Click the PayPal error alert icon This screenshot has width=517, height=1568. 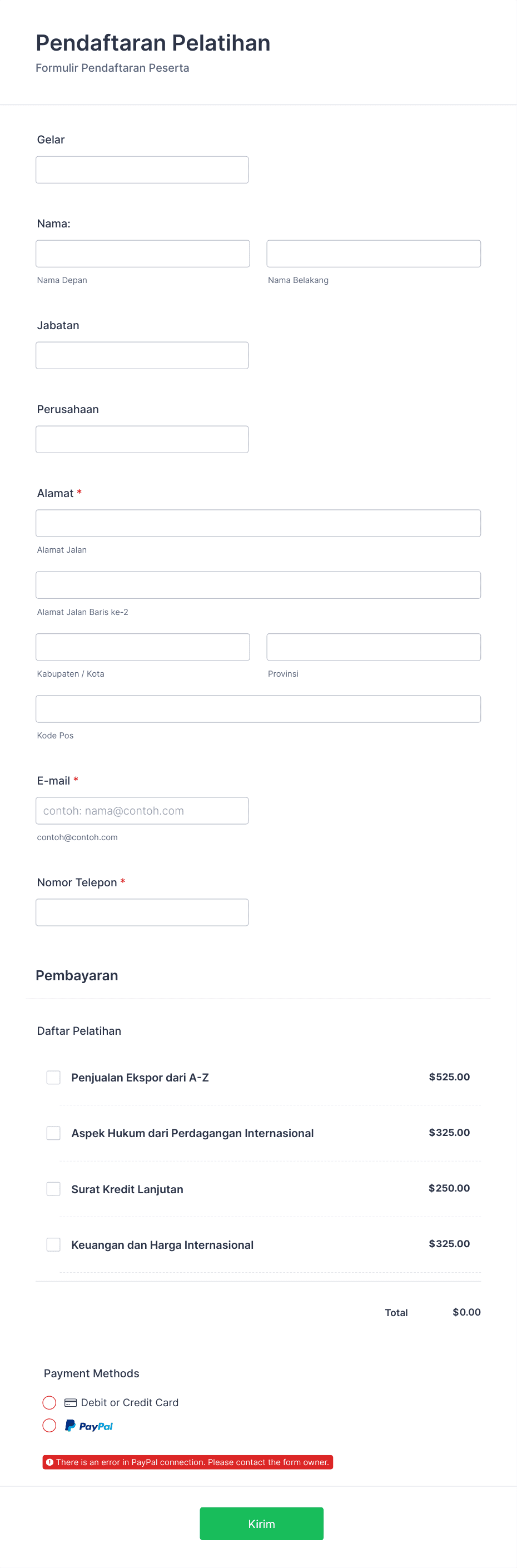tap(50, 1462)
